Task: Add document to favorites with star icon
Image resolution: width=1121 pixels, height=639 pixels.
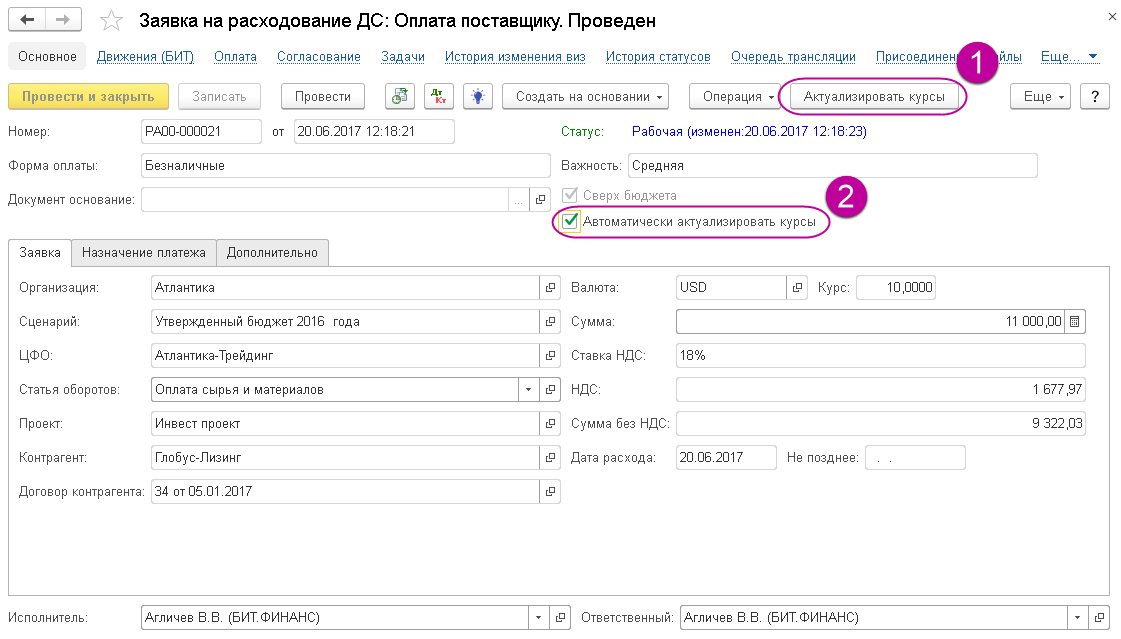Action: point(111,20)
